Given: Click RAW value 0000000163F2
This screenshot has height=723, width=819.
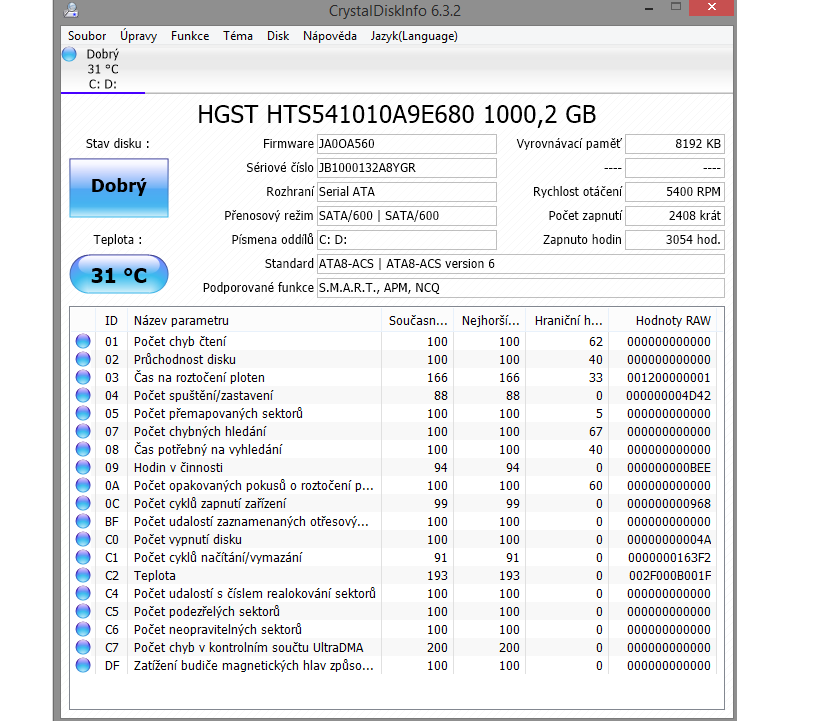Looking at the screenshot, I should 670,558.
